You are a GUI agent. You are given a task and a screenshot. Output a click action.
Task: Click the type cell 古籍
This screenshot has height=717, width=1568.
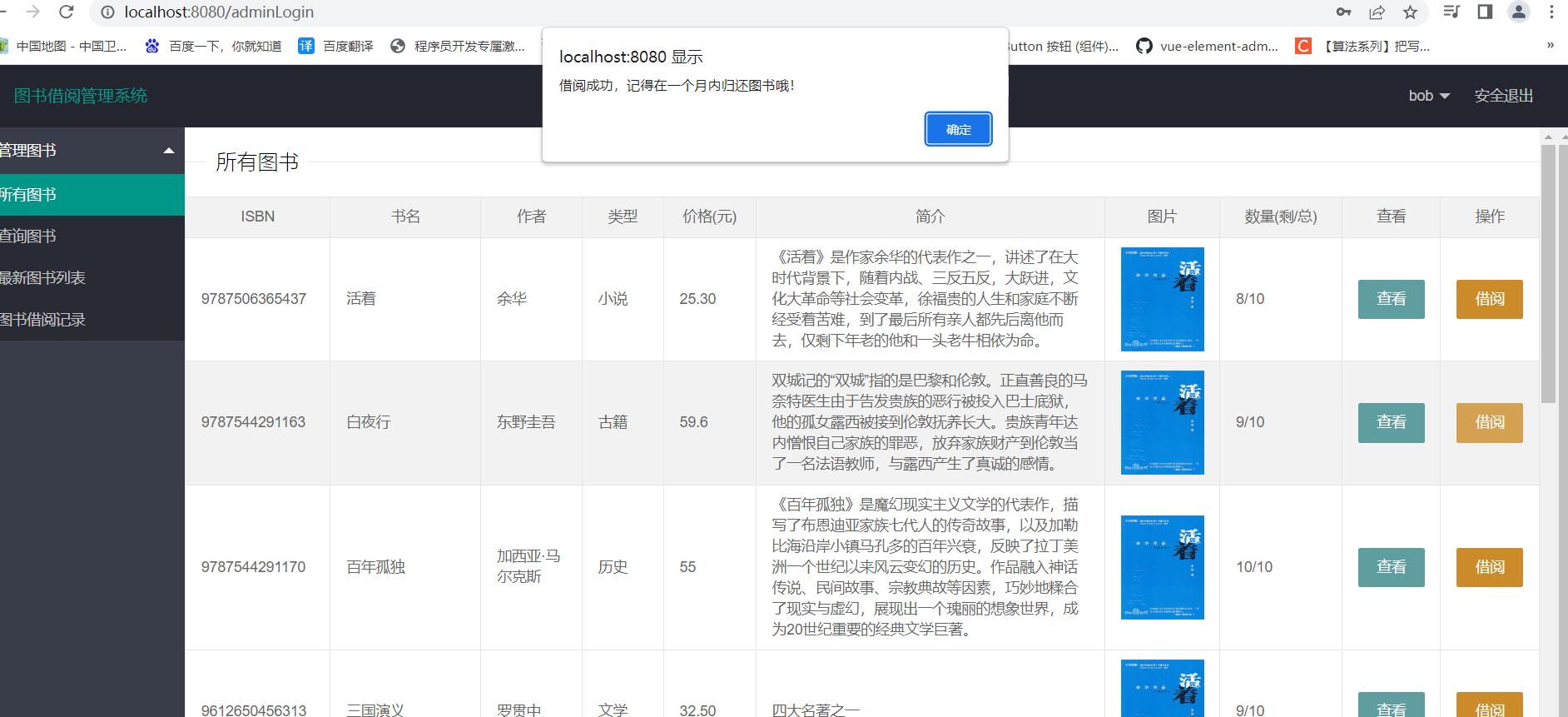point(613,422)
